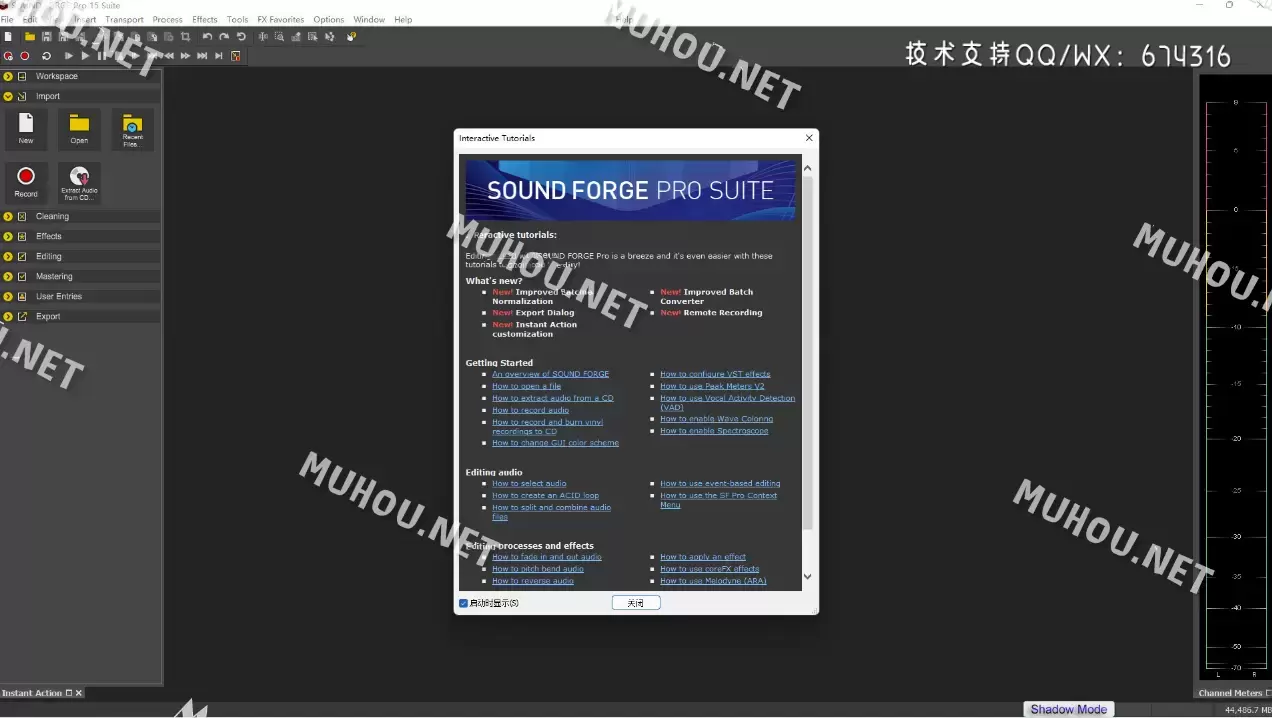This screenshot has width=1272, height=718.
Task: Click the Pause transport button
Action: tap(101, 56)
